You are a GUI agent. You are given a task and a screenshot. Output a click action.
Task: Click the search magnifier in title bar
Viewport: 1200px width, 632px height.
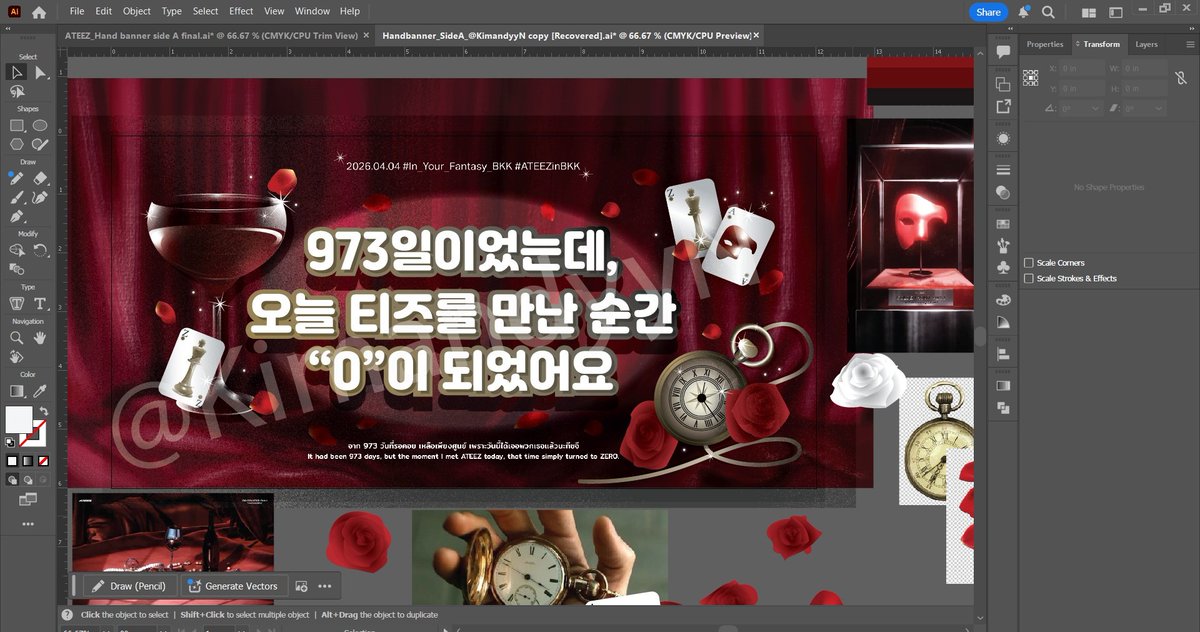[x=1048, y=12]
